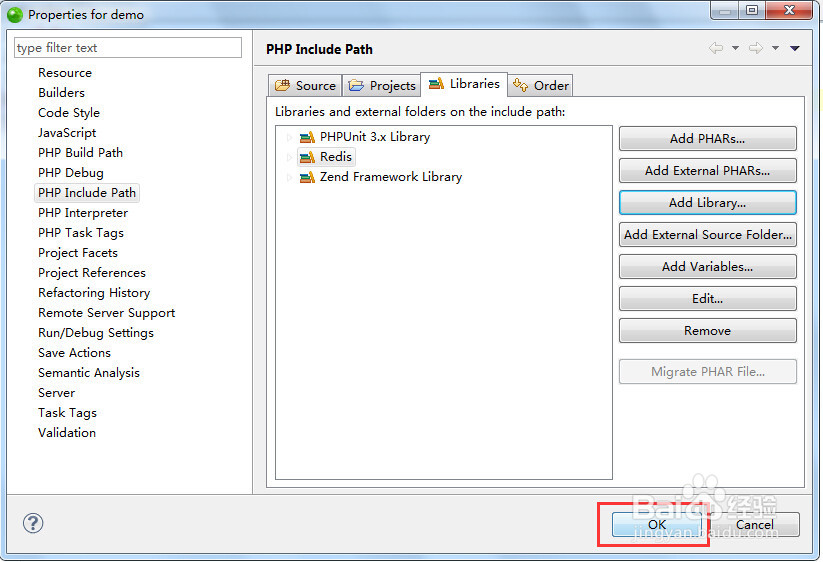Expand the Zend Framework Library node
Screen dimensions: 823x562
coord(289,177)
